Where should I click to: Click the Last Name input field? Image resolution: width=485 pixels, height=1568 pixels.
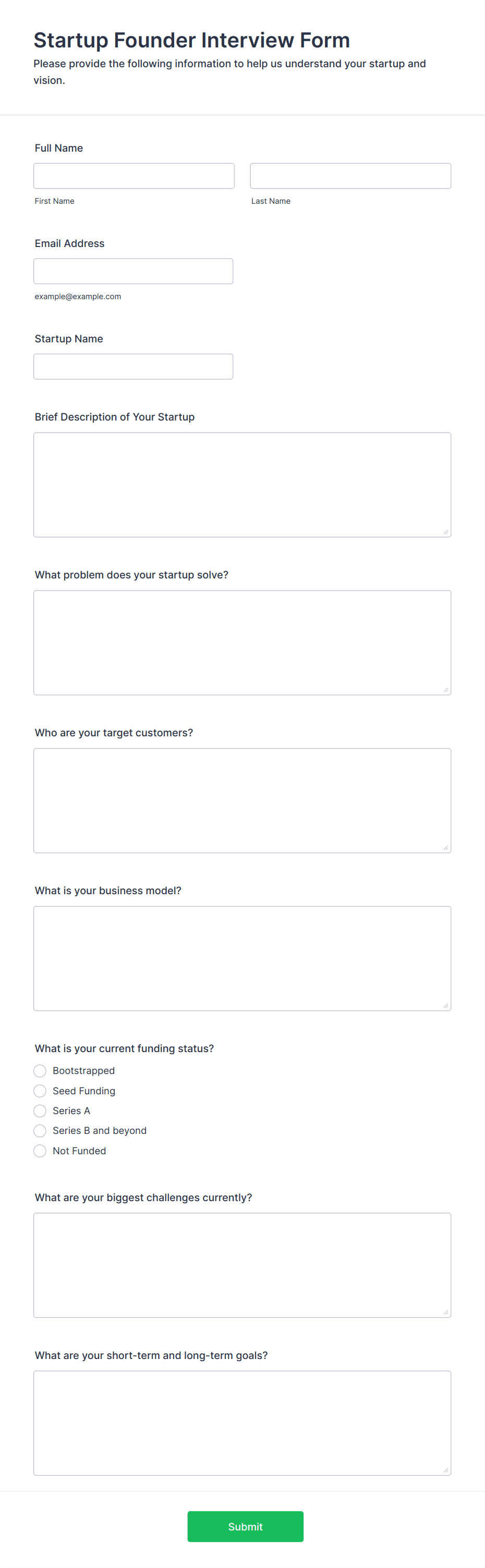pos(350,176)
